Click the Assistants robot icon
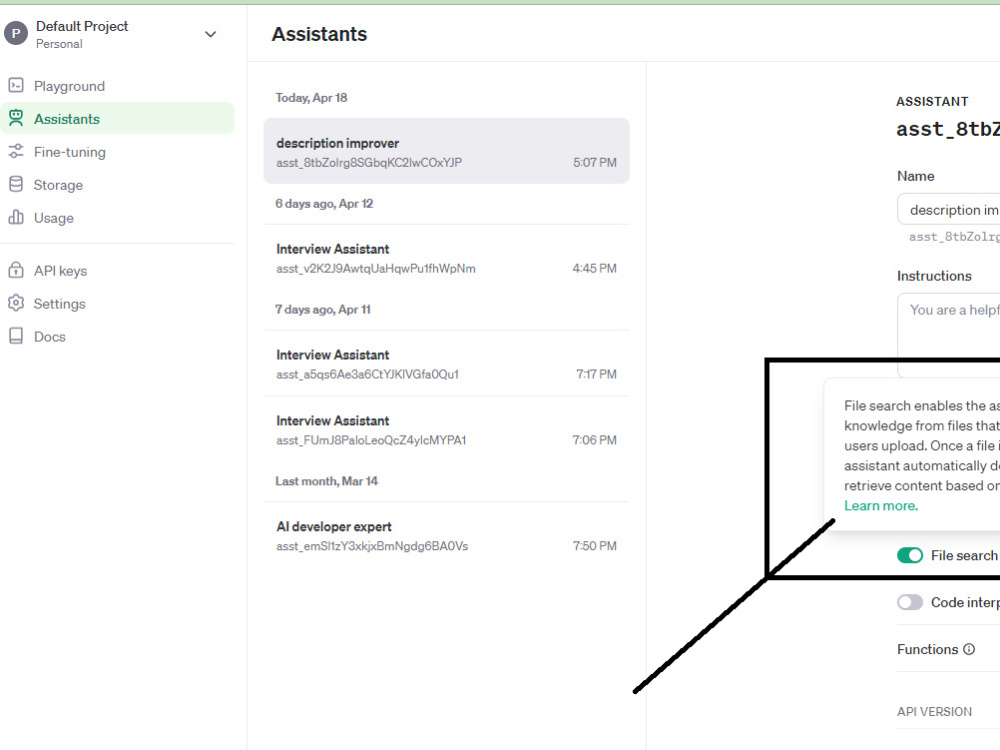Screen dimensions: 1000x750 tap(16, 118)
